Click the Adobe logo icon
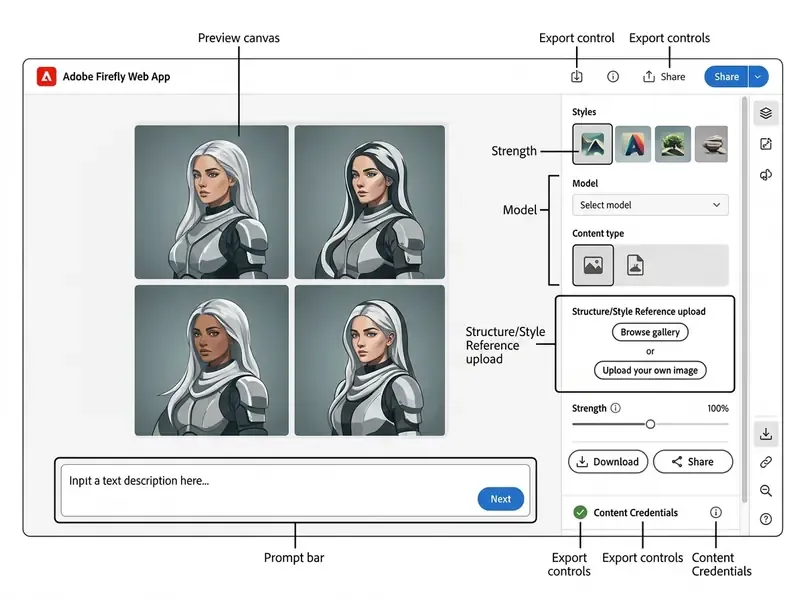Viewport: 800px width, 600px height. click(46, 77)
